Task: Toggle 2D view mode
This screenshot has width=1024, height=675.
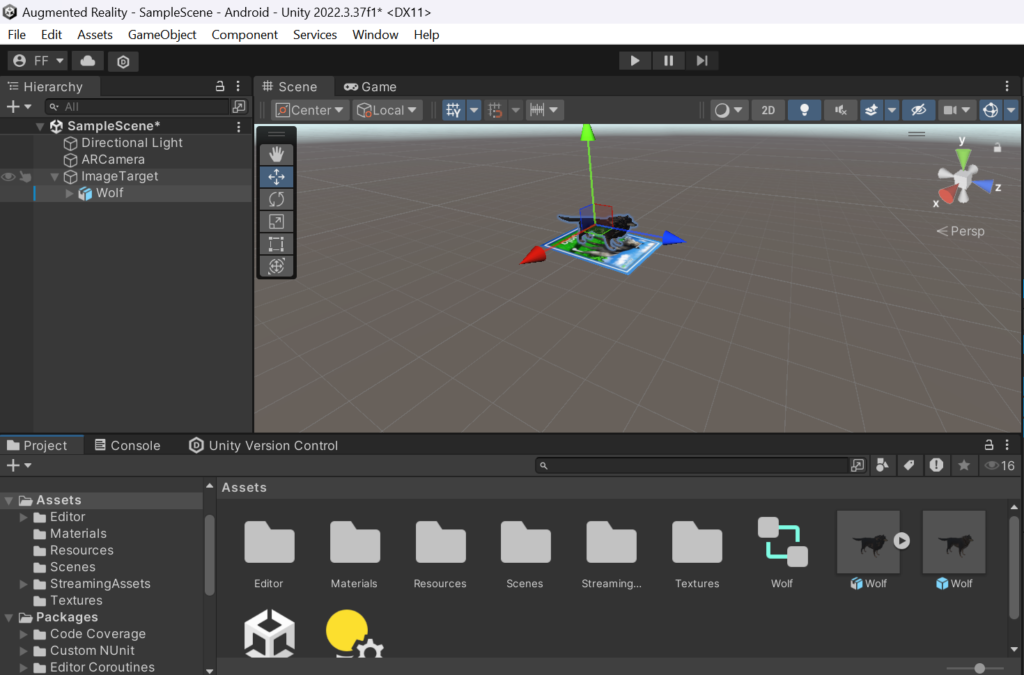Action: 768,110
